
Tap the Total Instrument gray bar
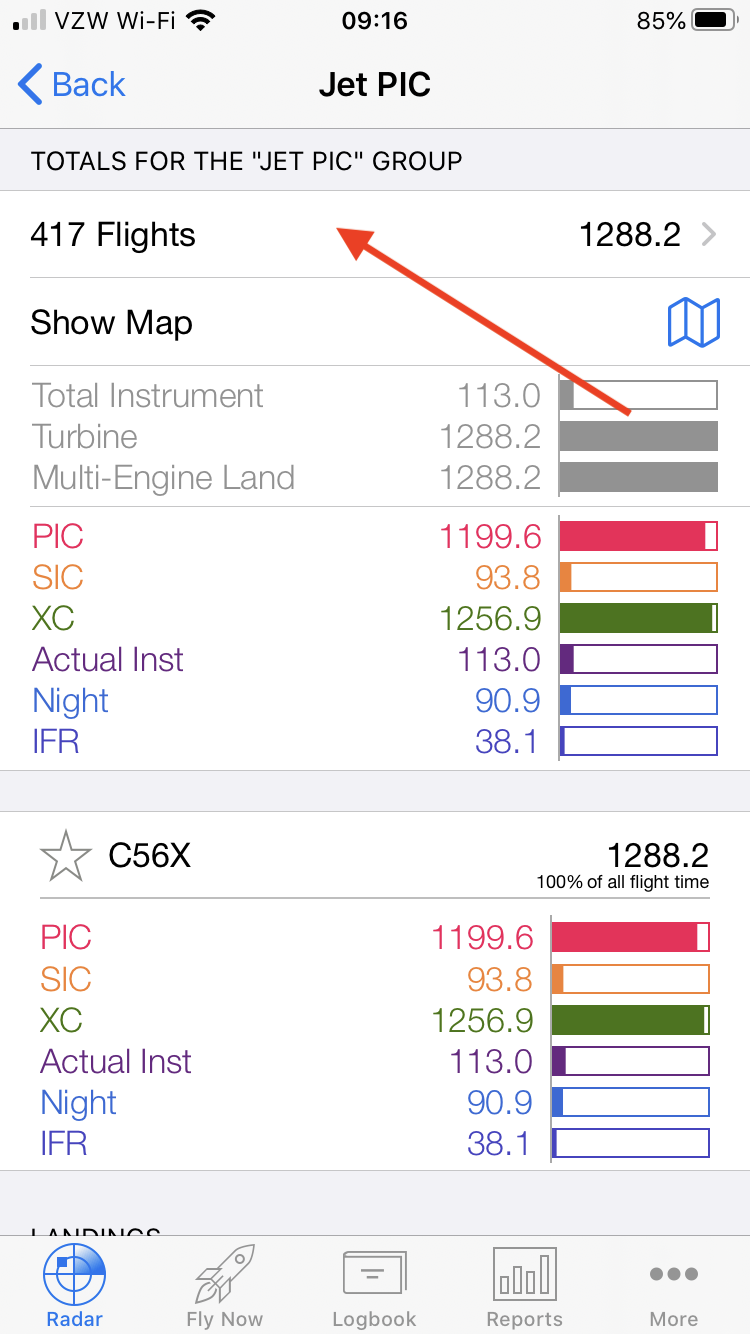(638, 395)
